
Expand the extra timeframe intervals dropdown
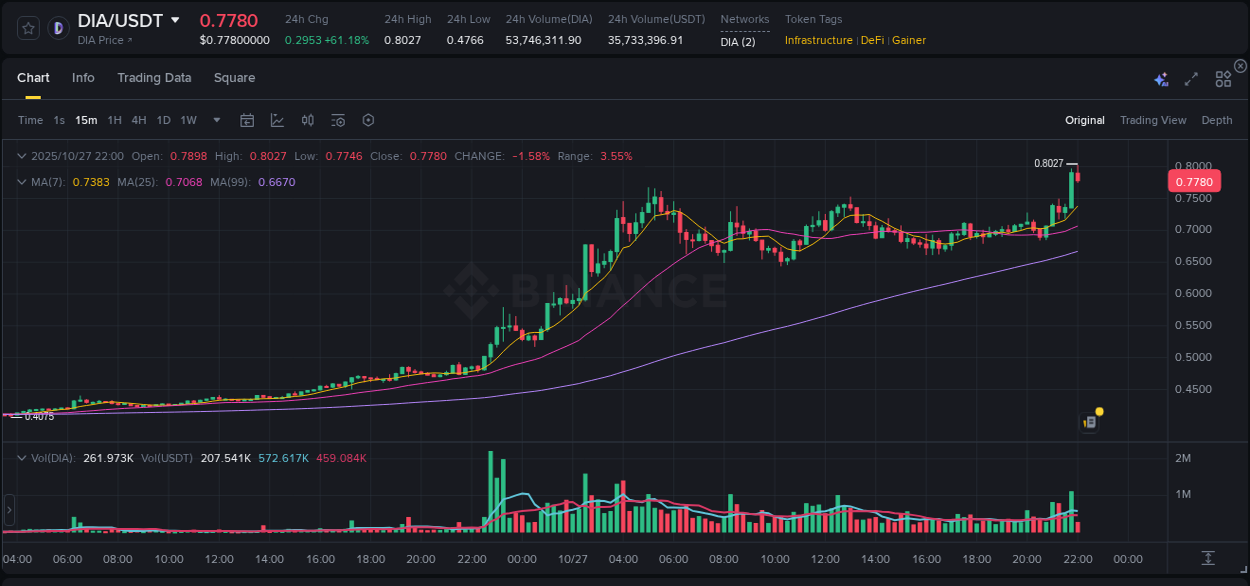point(214,120)
